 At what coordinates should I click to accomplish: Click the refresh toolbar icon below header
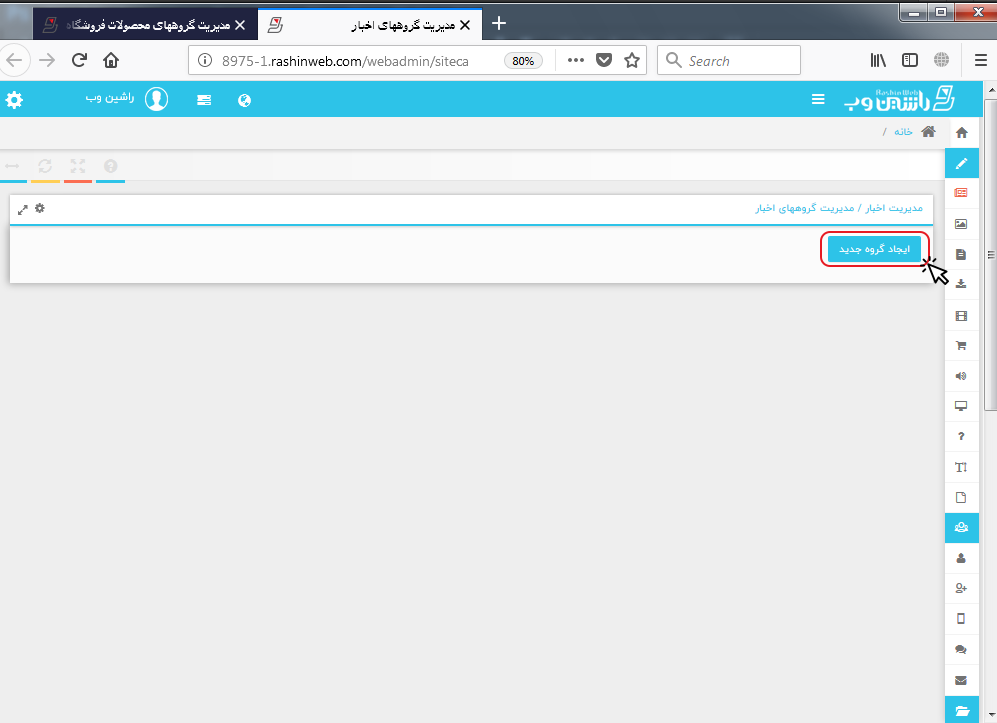(45, 166)
